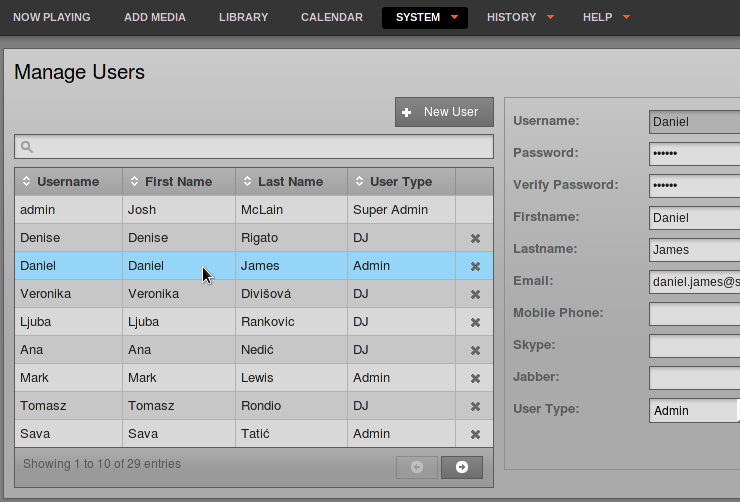This screenshot has height=502, width=740.
Task: Delete user Denise with the X icon
Action: 475,238
